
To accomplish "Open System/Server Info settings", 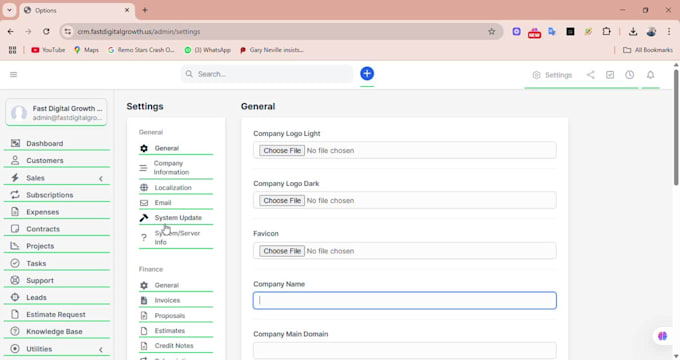I will click(176, 238).
